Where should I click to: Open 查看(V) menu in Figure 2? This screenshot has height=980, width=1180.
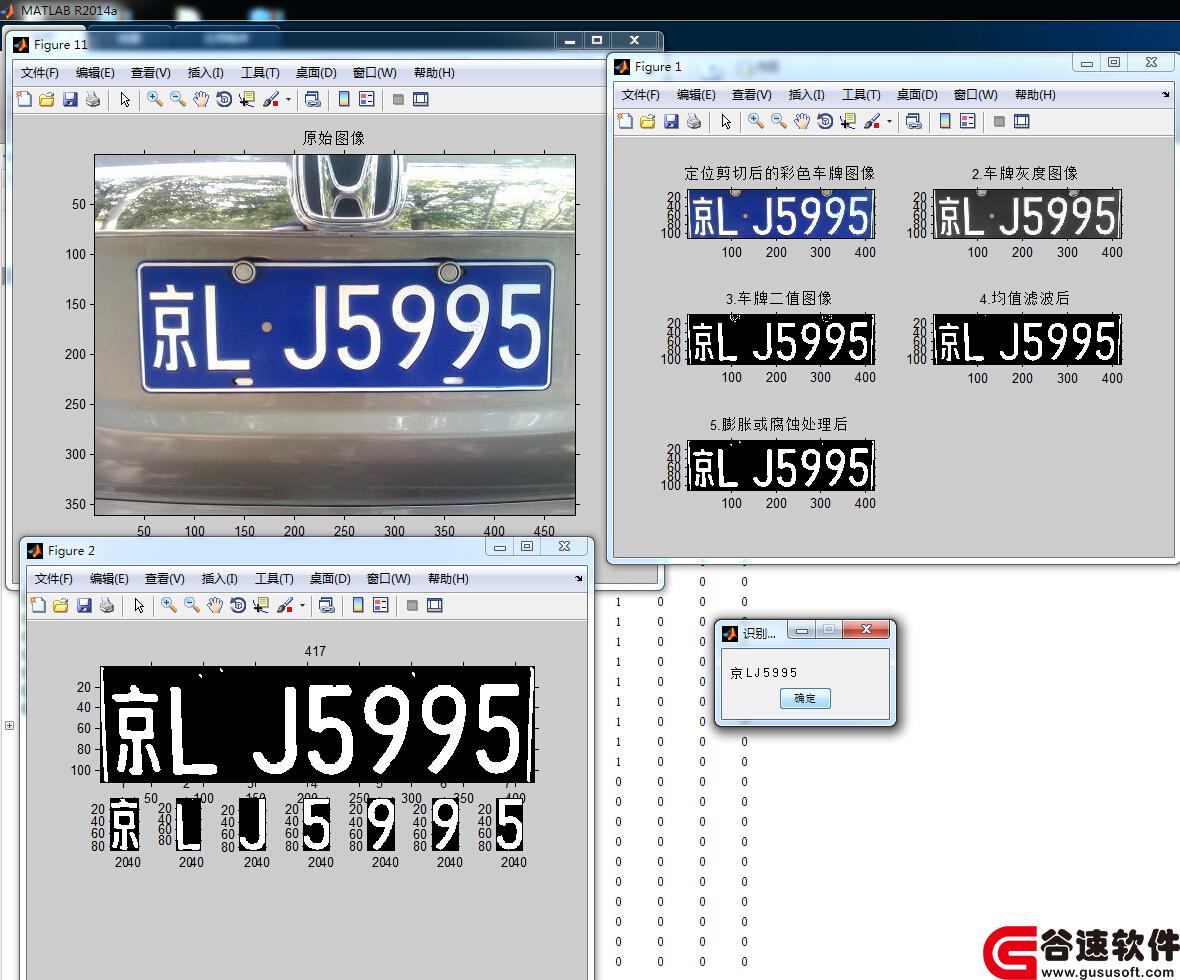pyautogui.click(x=164, y=579)
